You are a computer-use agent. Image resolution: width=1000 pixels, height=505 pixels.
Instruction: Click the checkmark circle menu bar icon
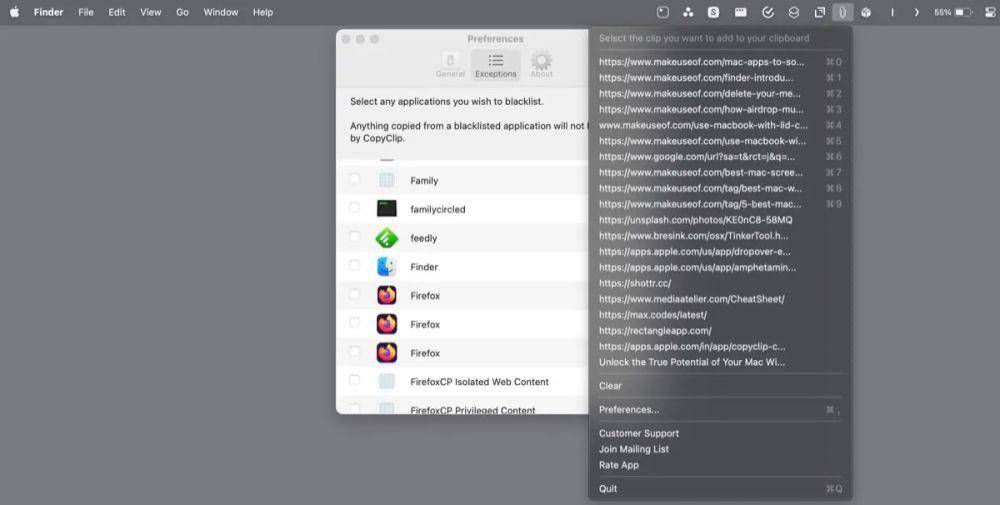pos(768,12)
